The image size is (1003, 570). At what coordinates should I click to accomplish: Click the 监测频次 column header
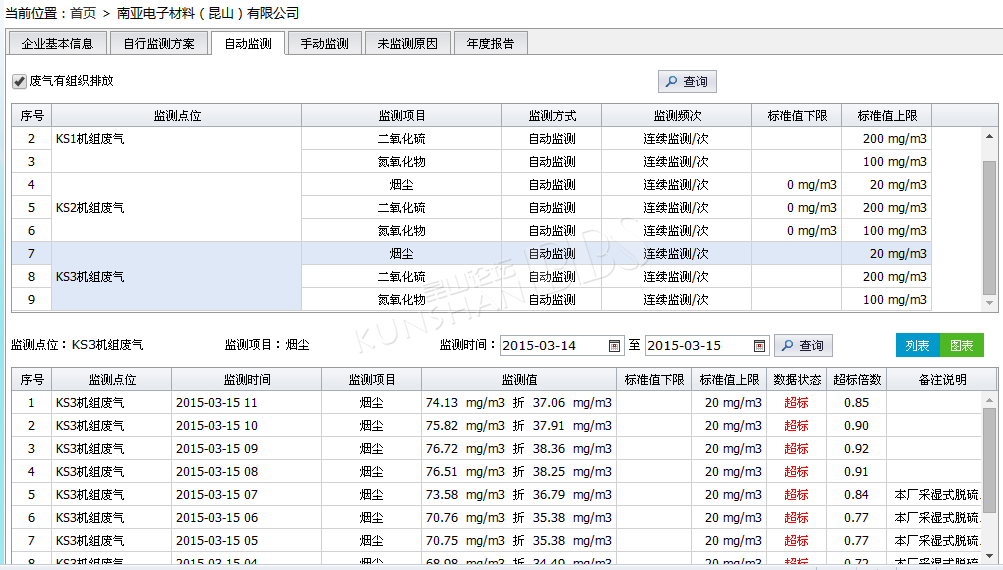(x=677, y=115)
